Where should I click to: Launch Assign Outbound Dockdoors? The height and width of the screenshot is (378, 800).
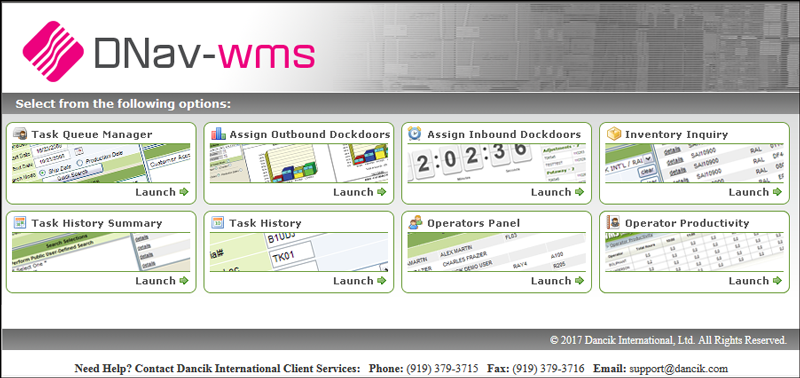(360, 192)
